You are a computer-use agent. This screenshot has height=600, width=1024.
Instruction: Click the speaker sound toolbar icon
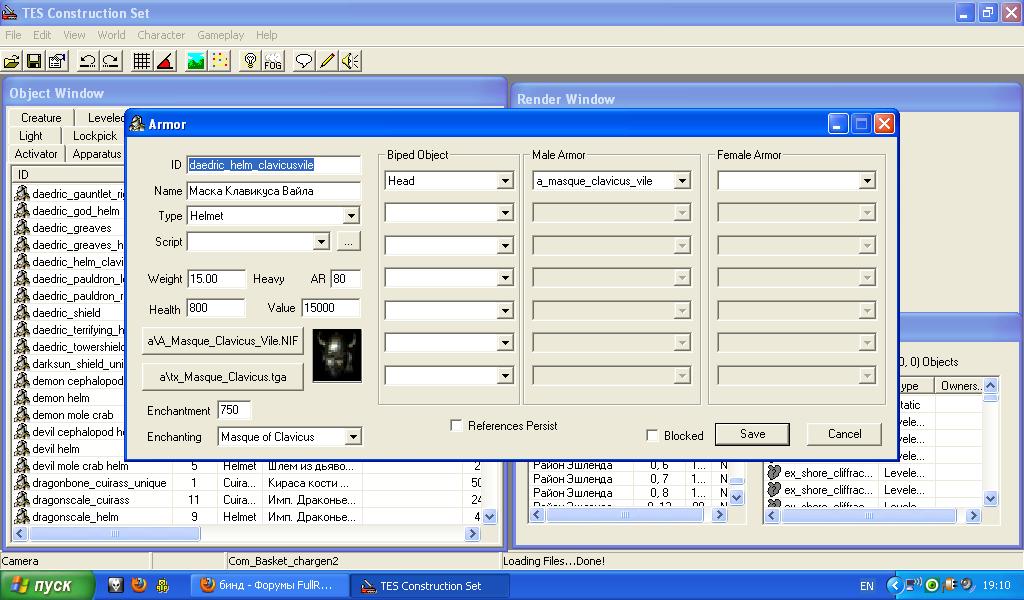351,61
